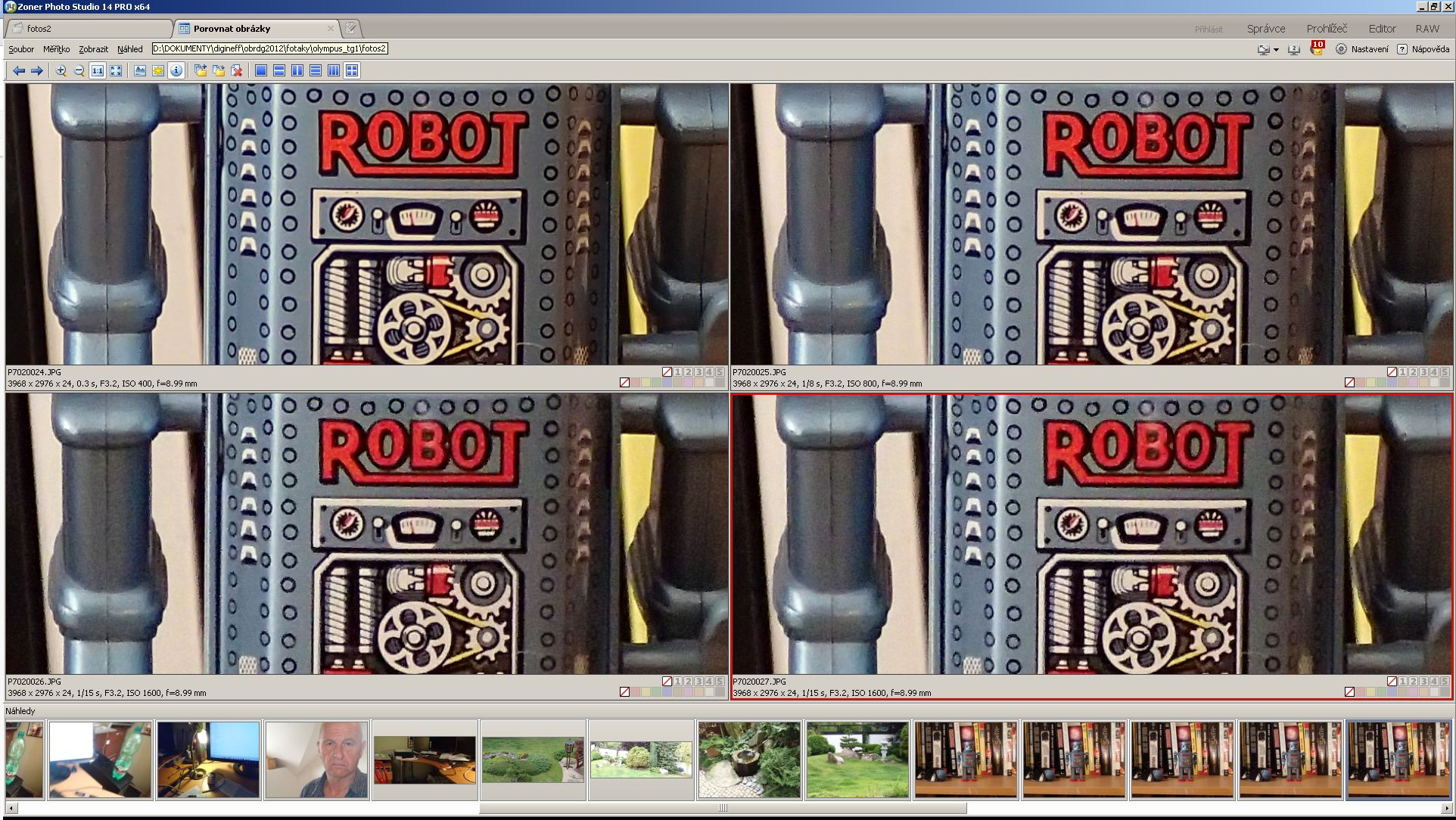Click the second monitor display icon
This screenshot has height=820, width=1456.
tap(1294, 49)
